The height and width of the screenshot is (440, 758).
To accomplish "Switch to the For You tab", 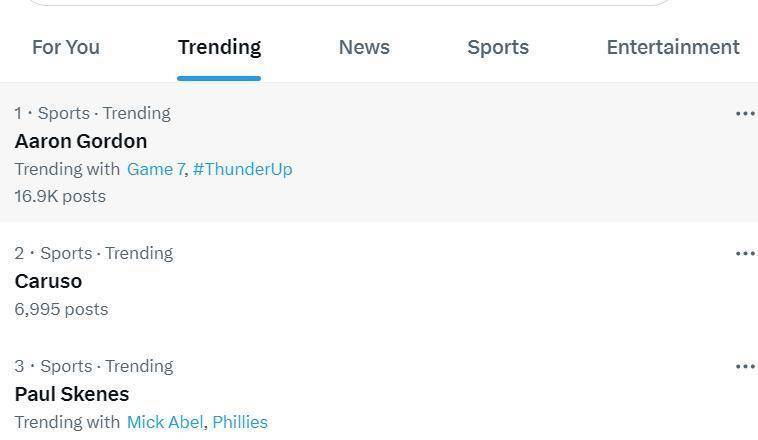I will 66,47.
